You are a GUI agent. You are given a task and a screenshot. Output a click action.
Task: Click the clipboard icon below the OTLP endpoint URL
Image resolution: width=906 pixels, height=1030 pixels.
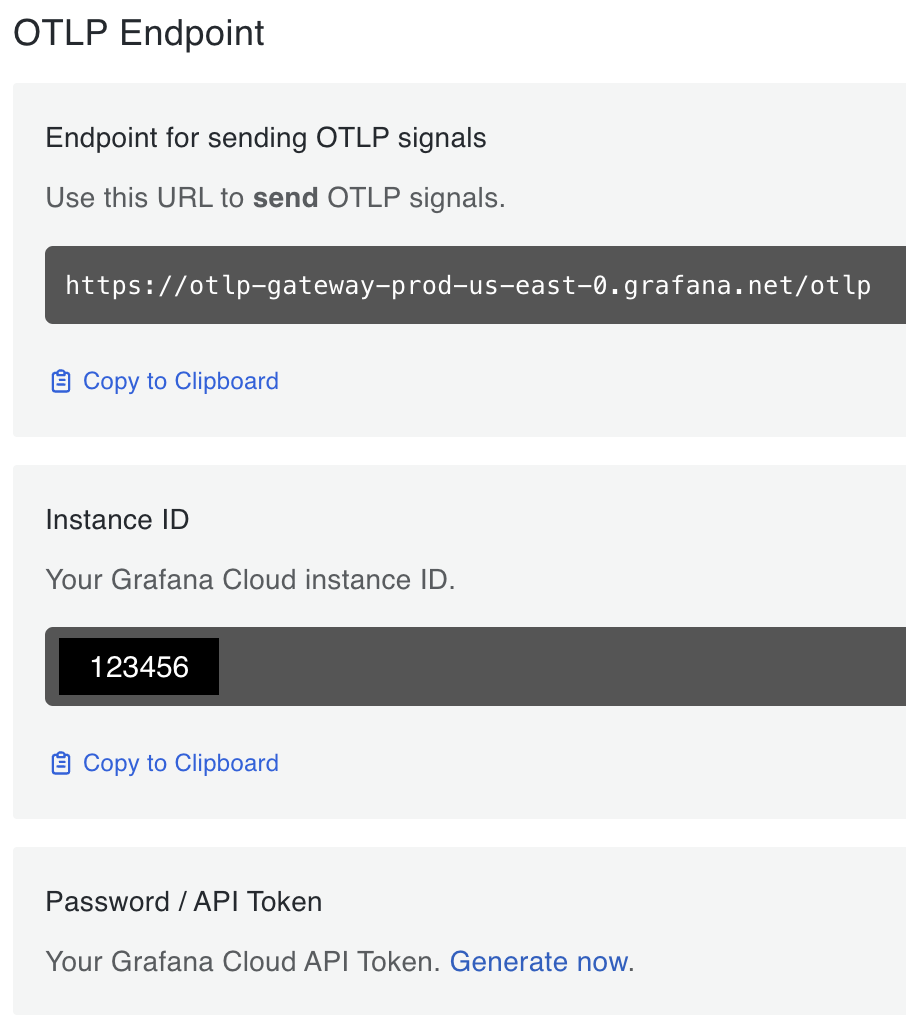tap(61, 381)
